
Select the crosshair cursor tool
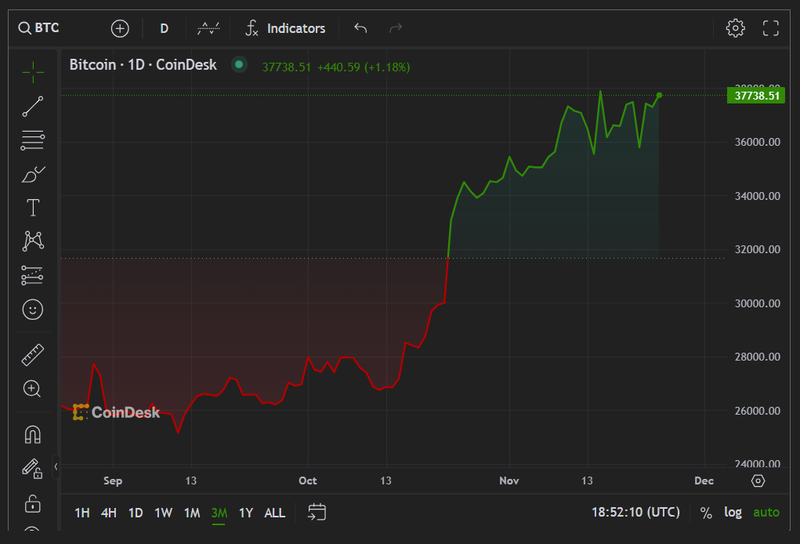tap(32, 70)
